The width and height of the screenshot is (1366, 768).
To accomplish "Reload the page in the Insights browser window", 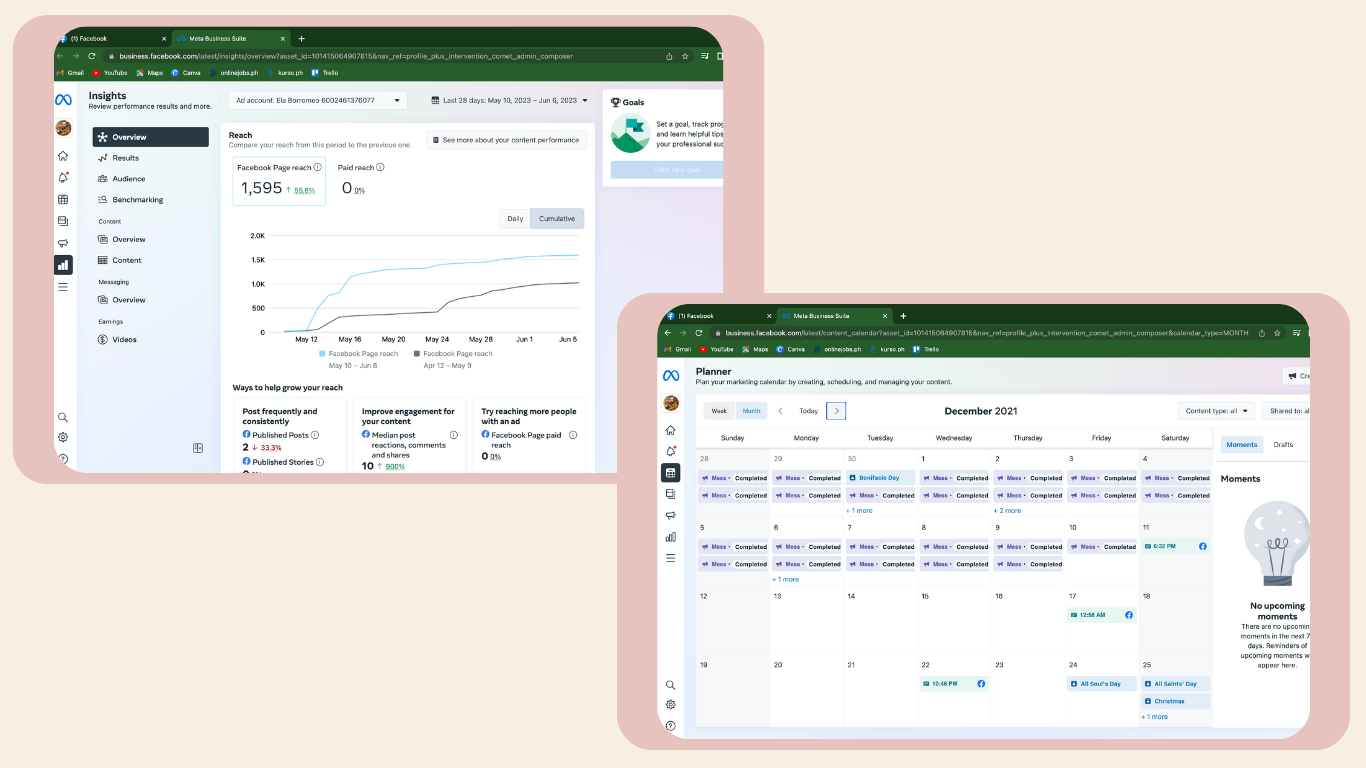I will coord(92,56).
